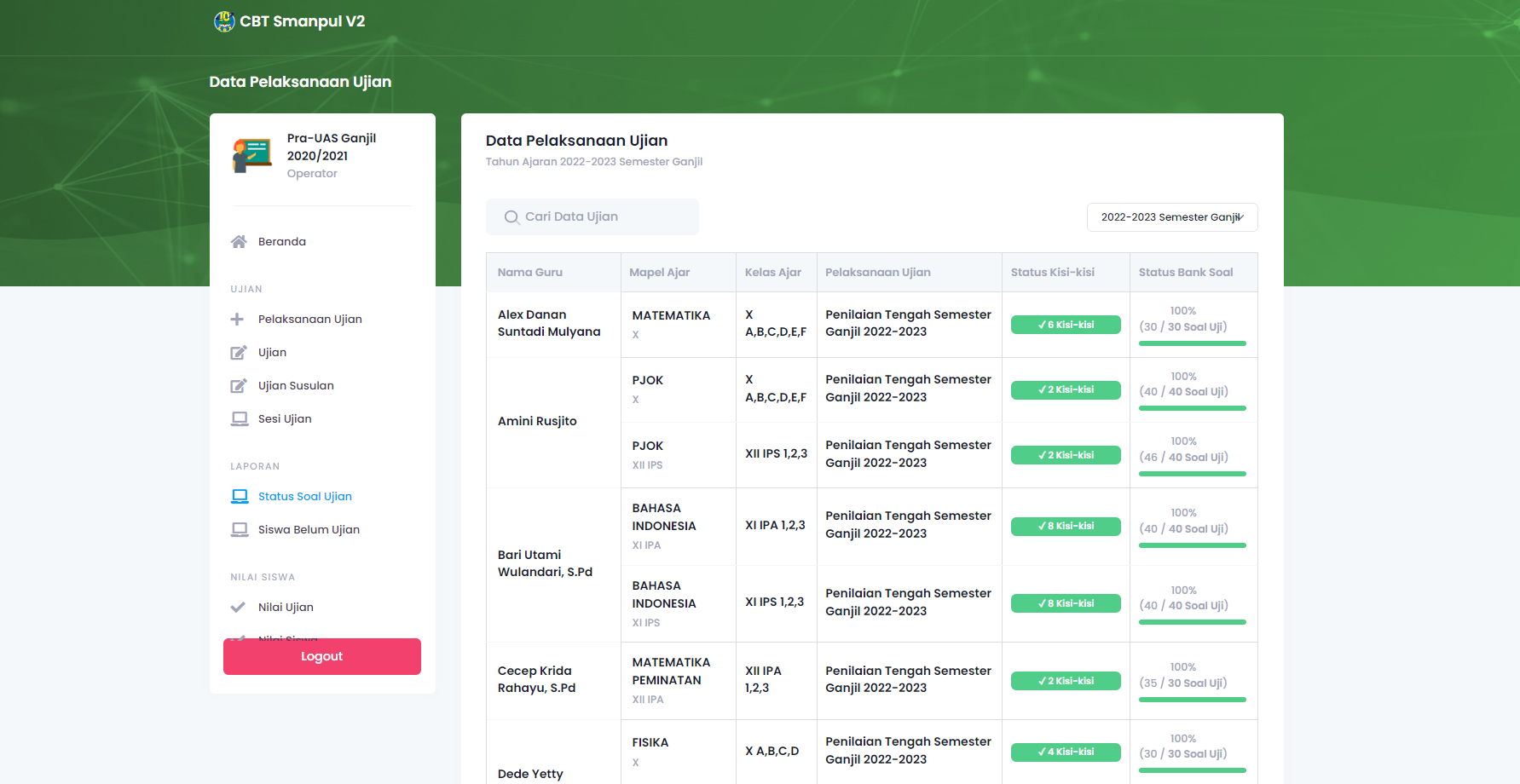The height and width of the screenshot is (784, 1520).
Task: Open the 2022-2023 Semester Ganjil dropdown
Action: pos(1171,217)
